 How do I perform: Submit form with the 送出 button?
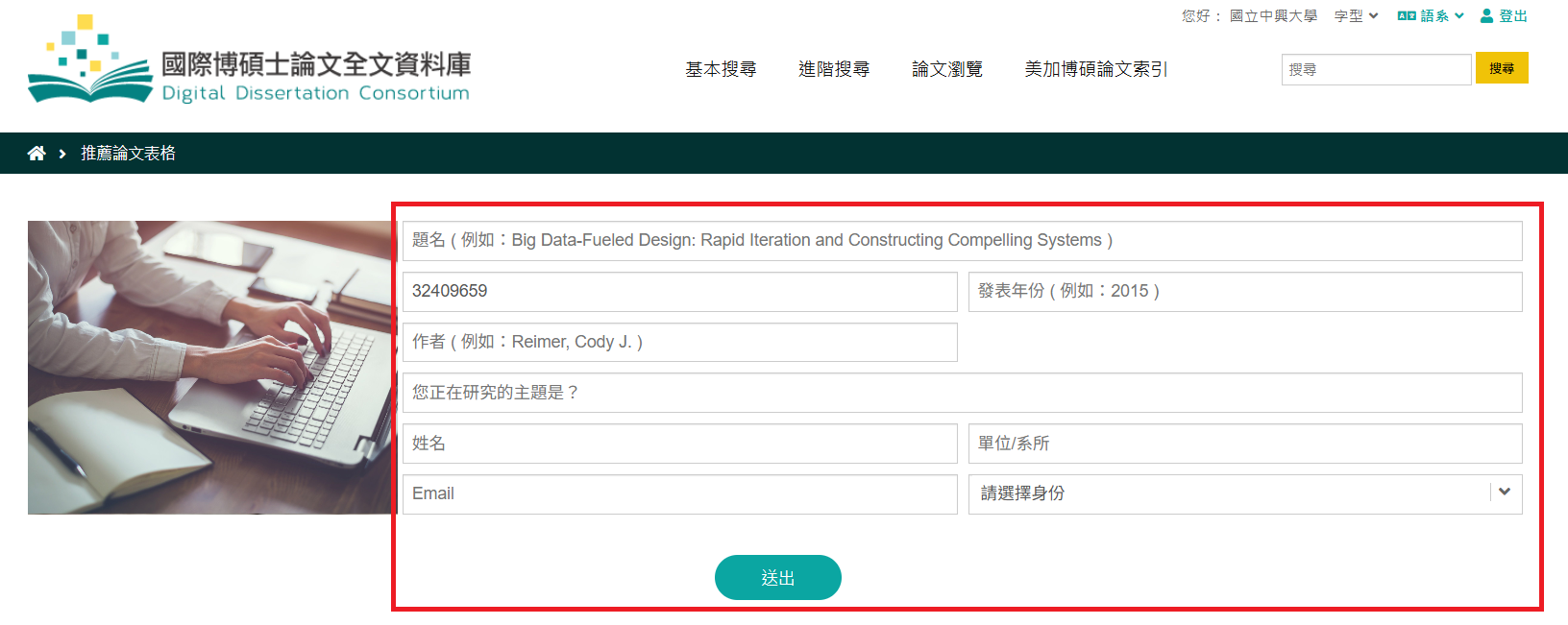tap(777, 578)
